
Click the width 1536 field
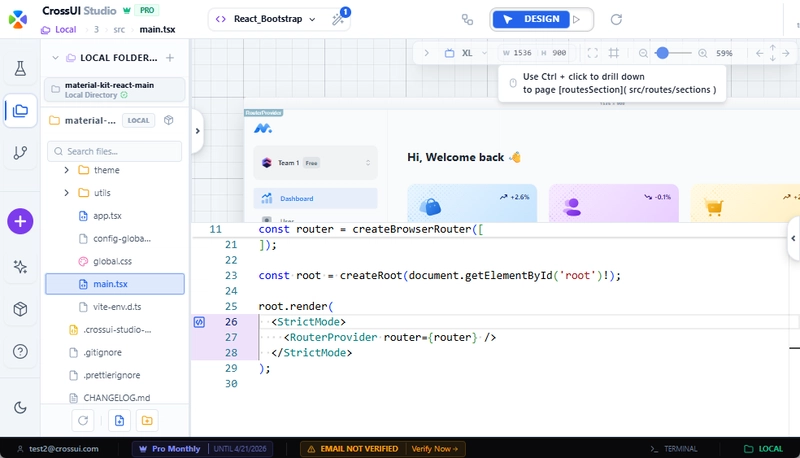[517, 53]
